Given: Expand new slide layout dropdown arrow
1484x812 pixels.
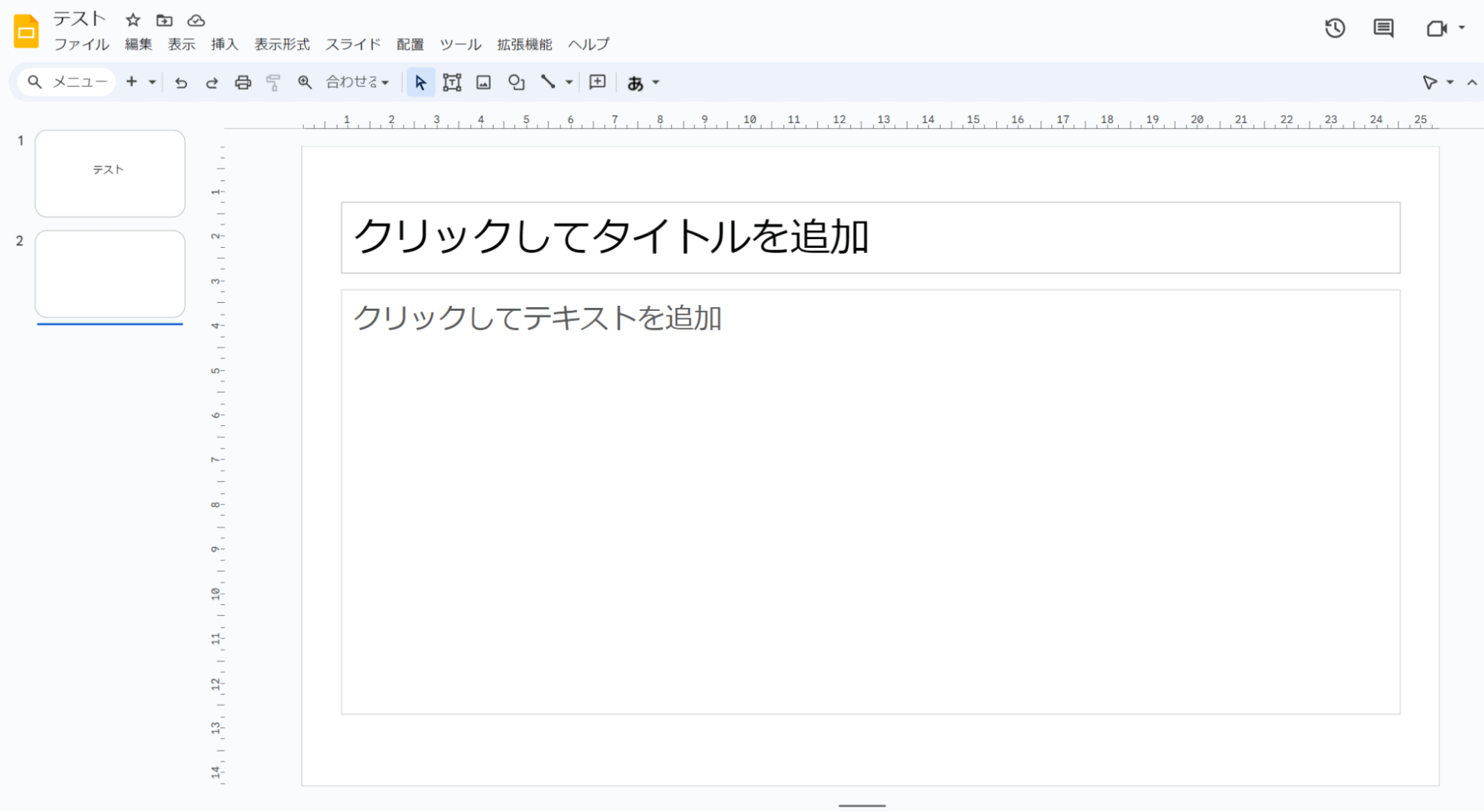Looking at the screenshot, I should click(152, 82).
